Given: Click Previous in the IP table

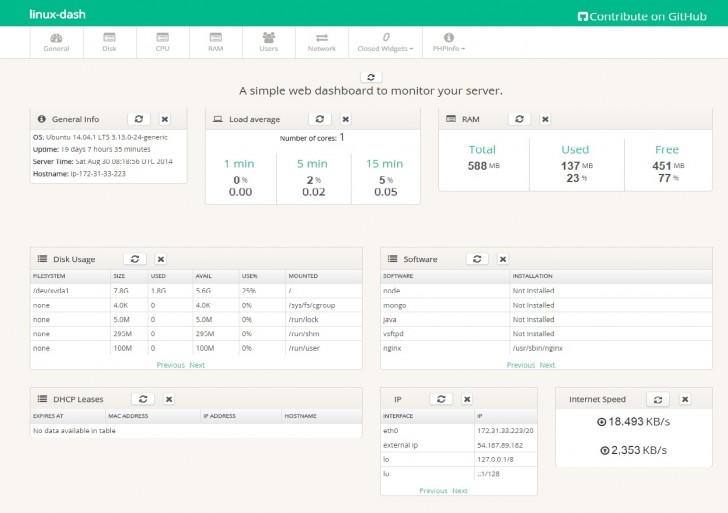Looking at the screenshot, I should click(433, 491).
